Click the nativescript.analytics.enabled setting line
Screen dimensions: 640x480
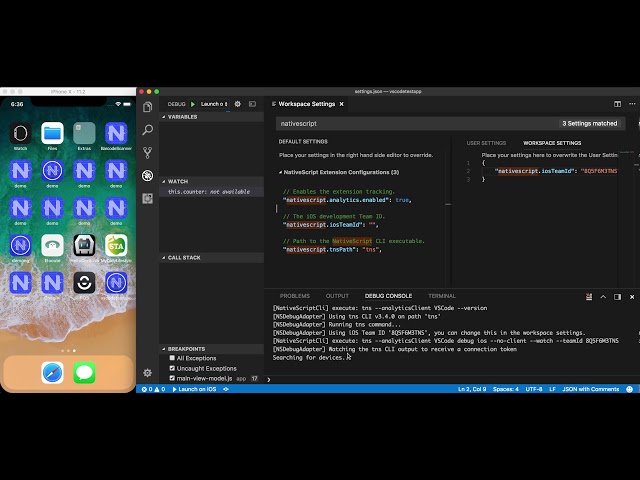coord(347,200)
